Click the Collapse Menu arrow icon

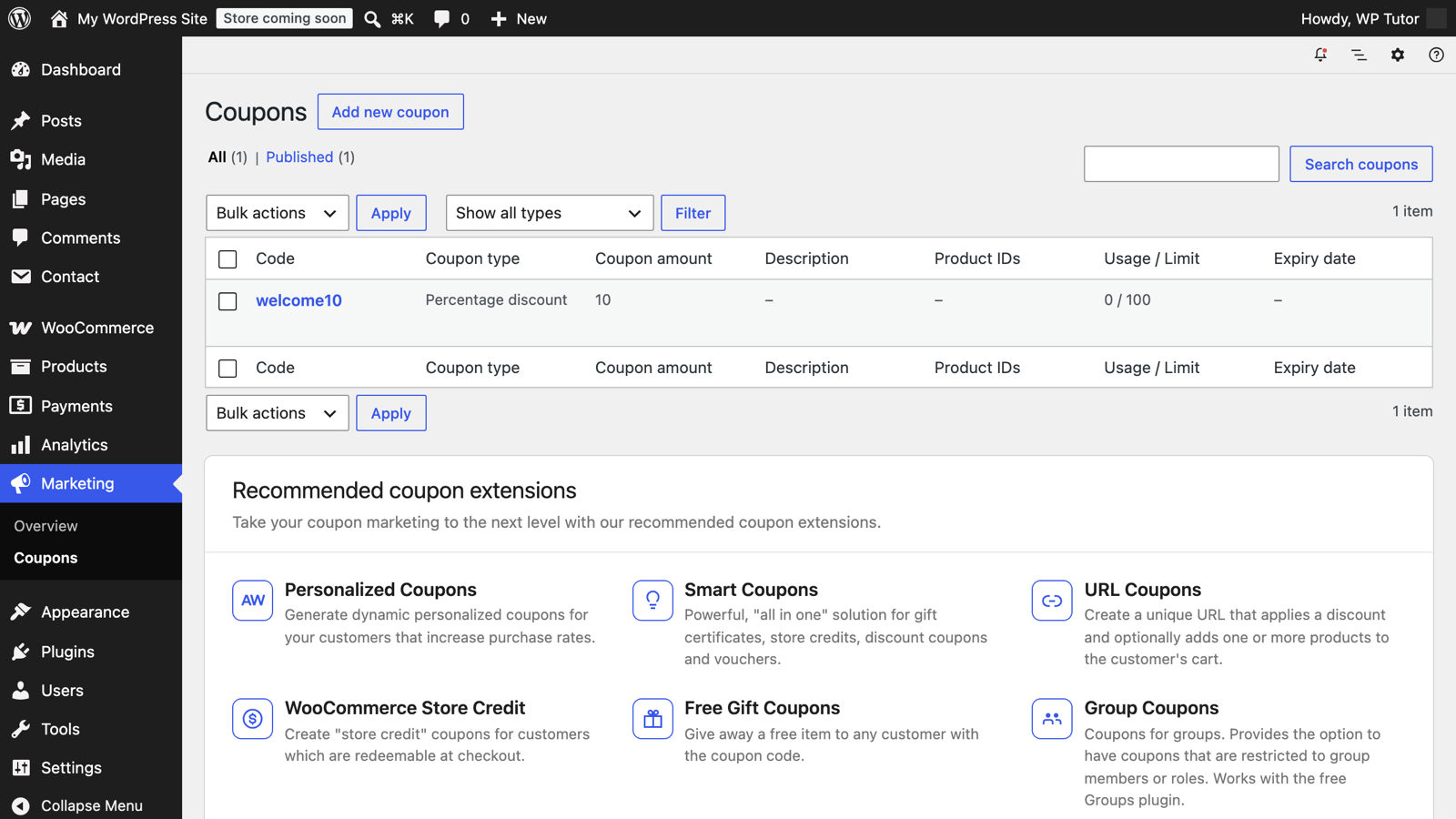point(21,805)
